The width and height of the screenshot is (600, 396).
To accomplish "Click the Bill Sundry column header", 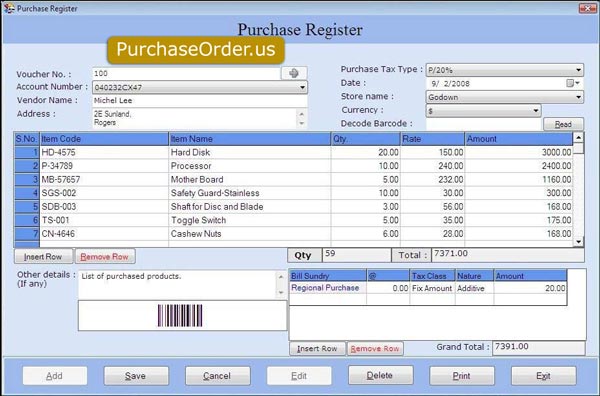I will [328, 276].
